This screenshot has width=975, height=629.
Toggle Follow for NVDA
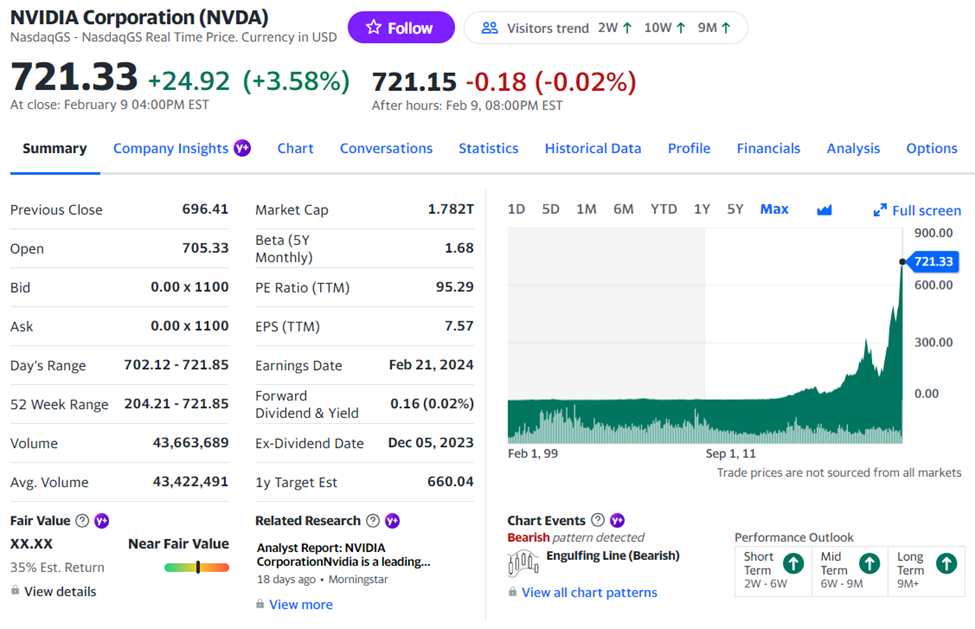coord(401,27)
